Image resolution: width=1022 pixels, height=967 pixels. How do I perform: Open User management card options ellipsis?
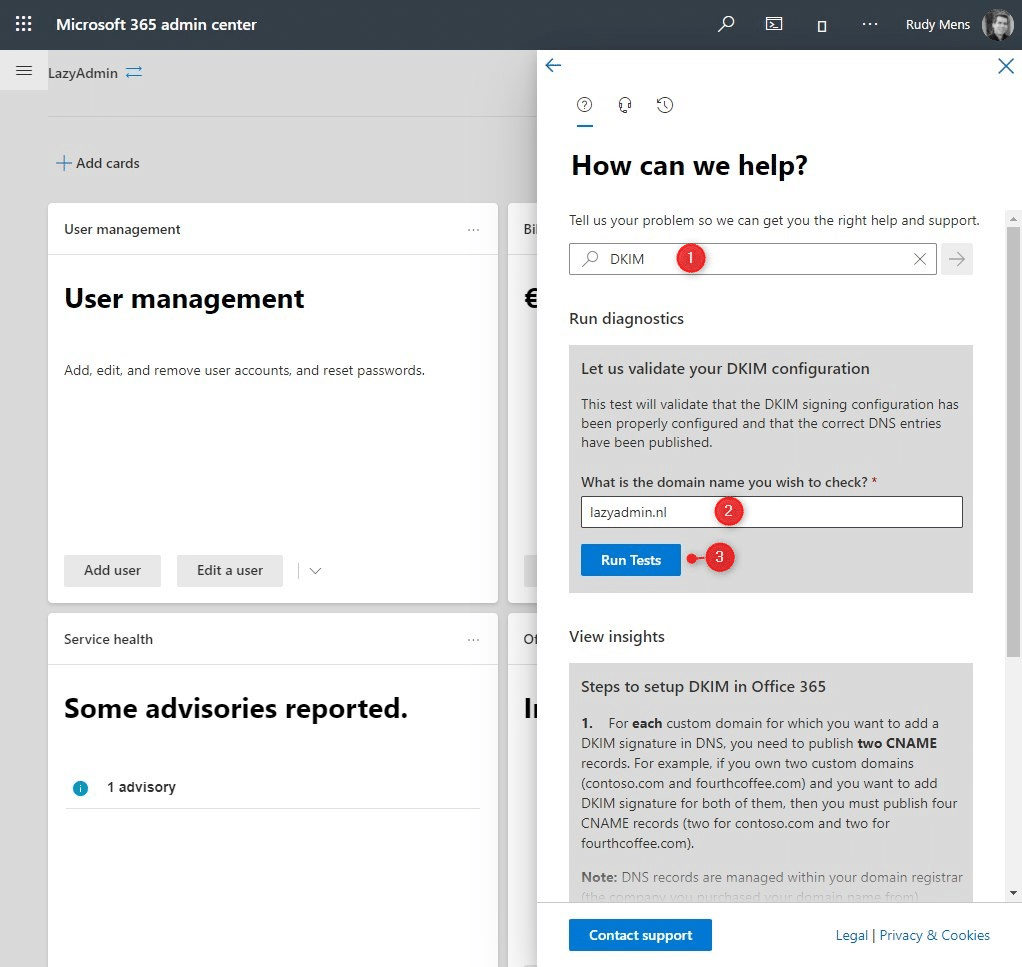(473, 229)
